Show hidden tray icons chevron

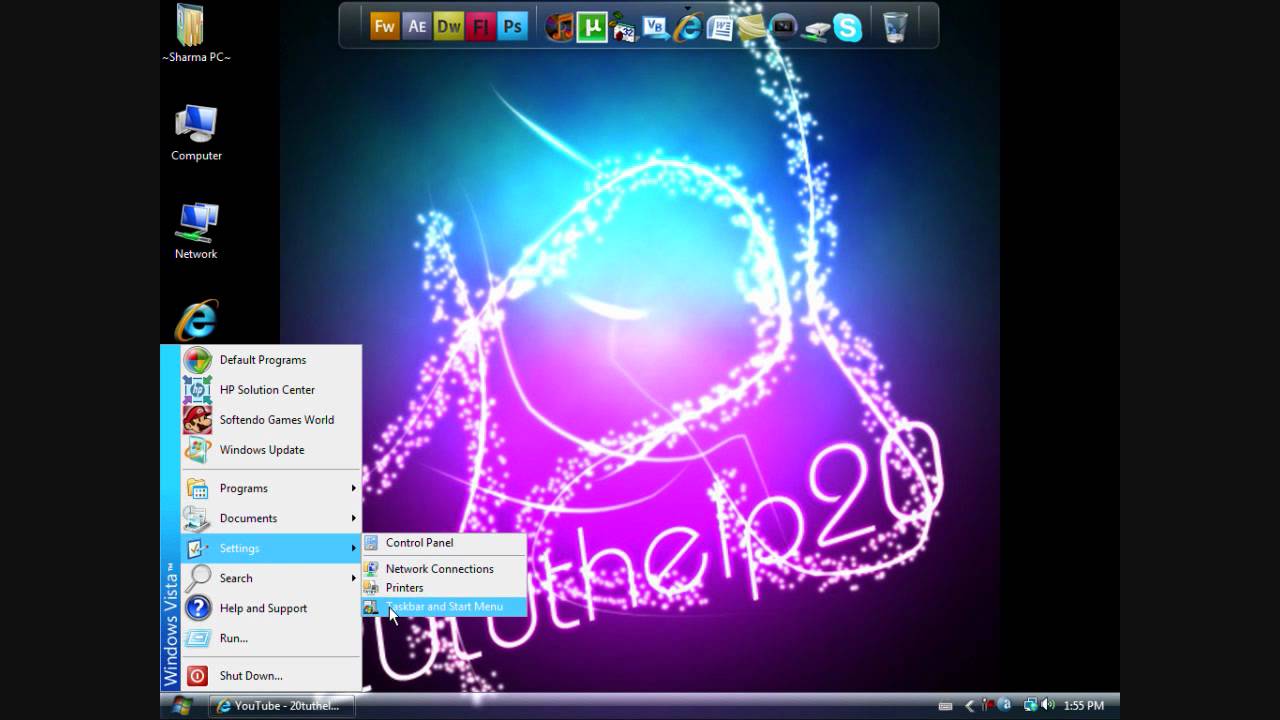pyautogui.click(x=969, y=706)
